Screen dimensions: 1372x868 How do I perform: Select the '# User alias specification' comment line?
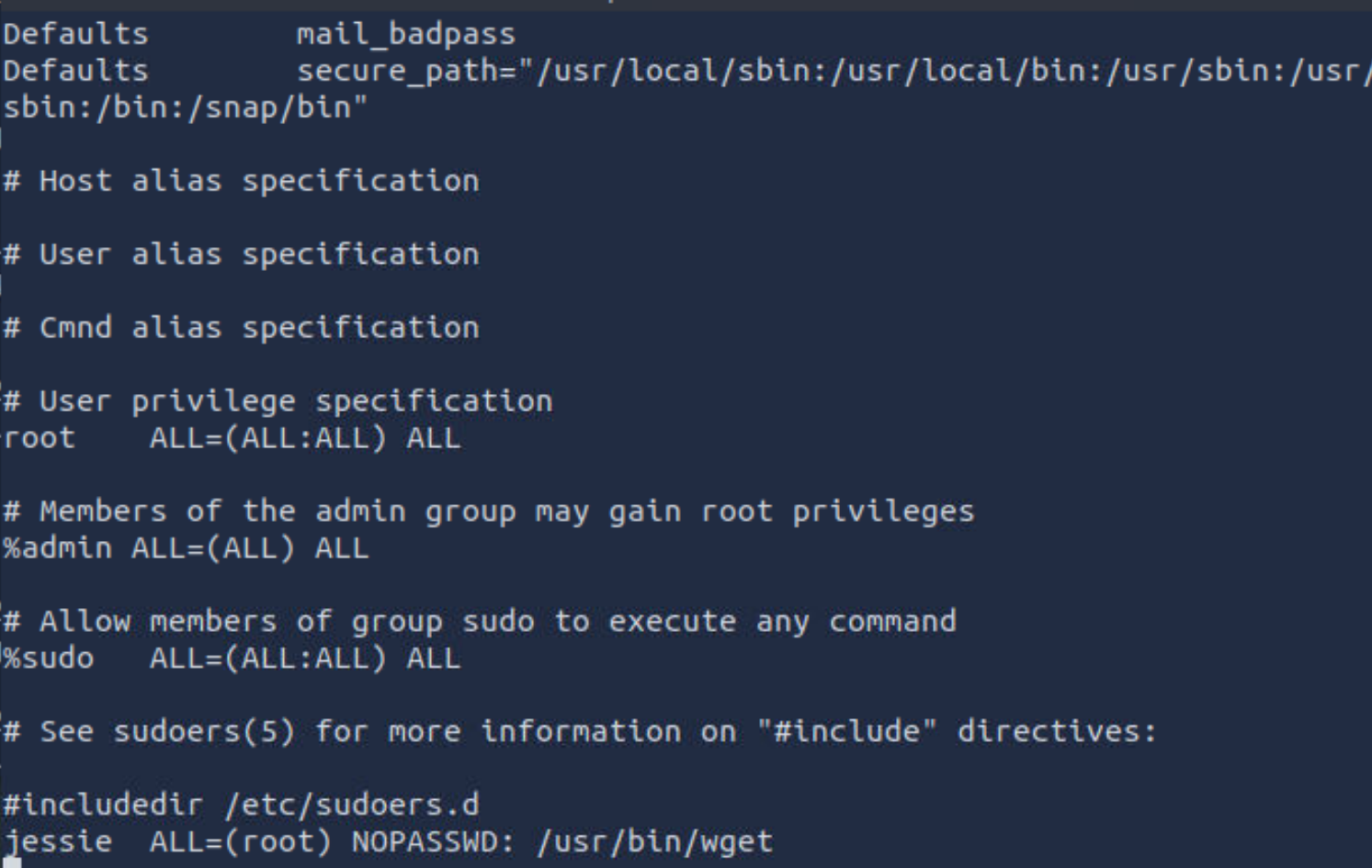point(241,254)
